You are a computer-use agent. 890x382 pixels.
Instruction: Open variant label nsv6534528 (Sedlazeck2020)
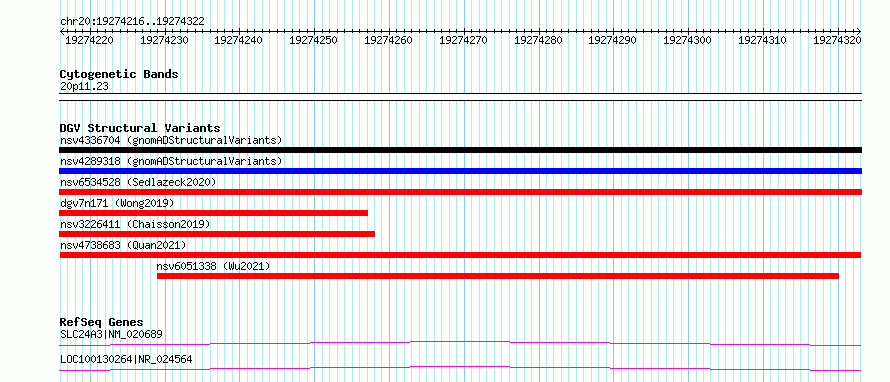pos(138,182)
